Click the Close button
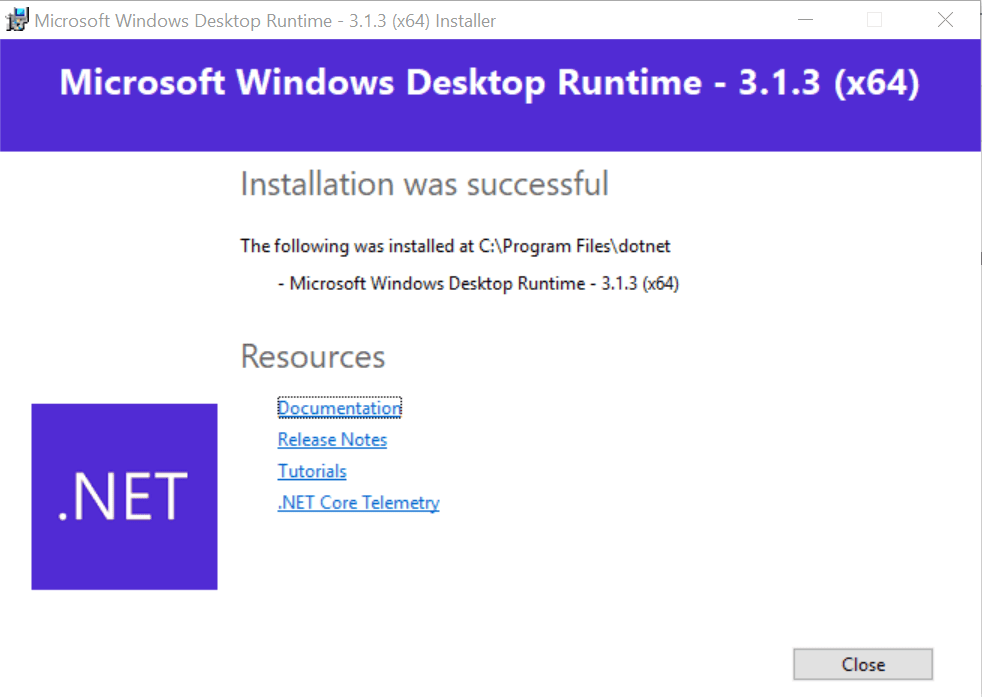This screenshot has height=697, width=982. click(862, 664)
